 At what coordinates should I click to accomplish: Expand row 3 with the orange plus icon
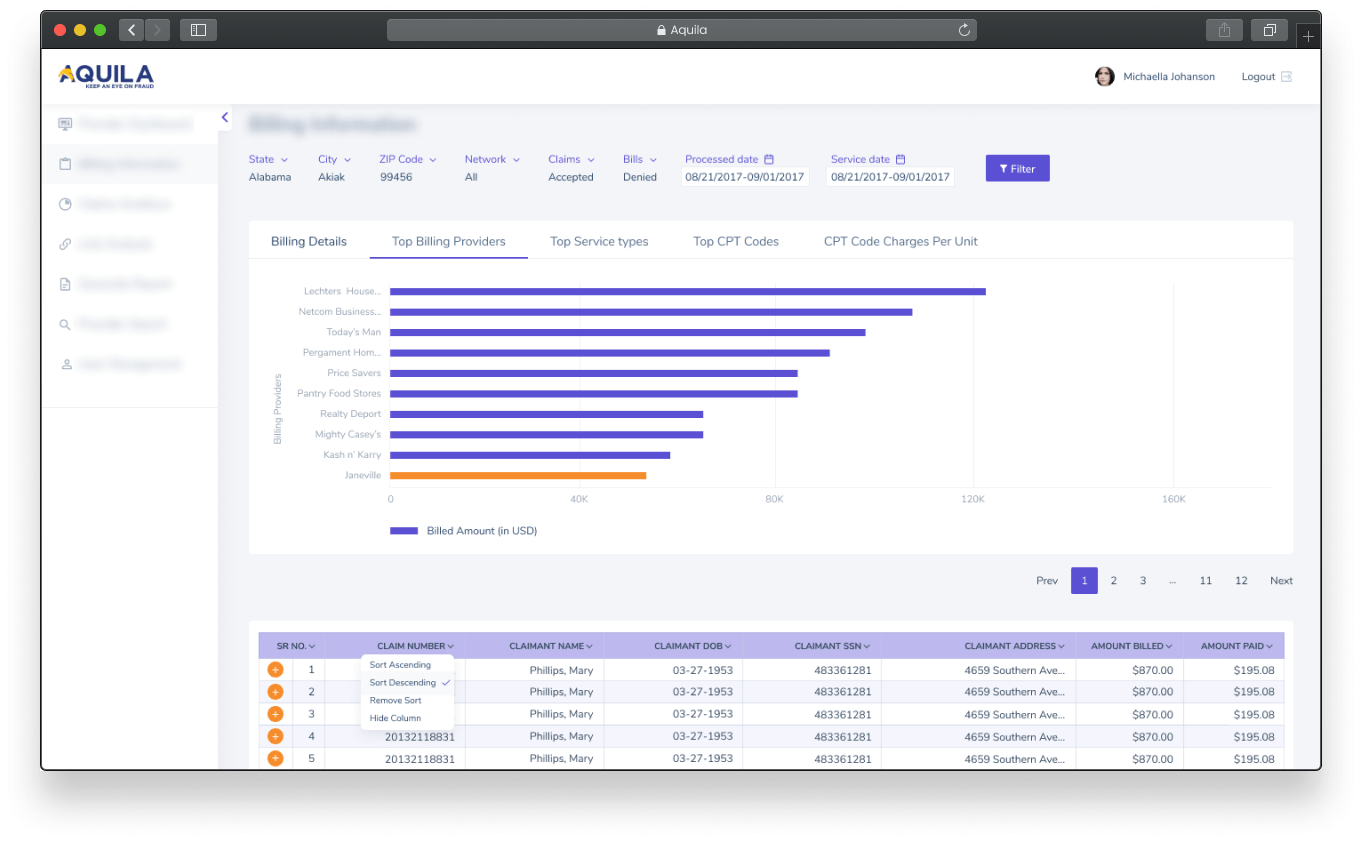(276, 714)
